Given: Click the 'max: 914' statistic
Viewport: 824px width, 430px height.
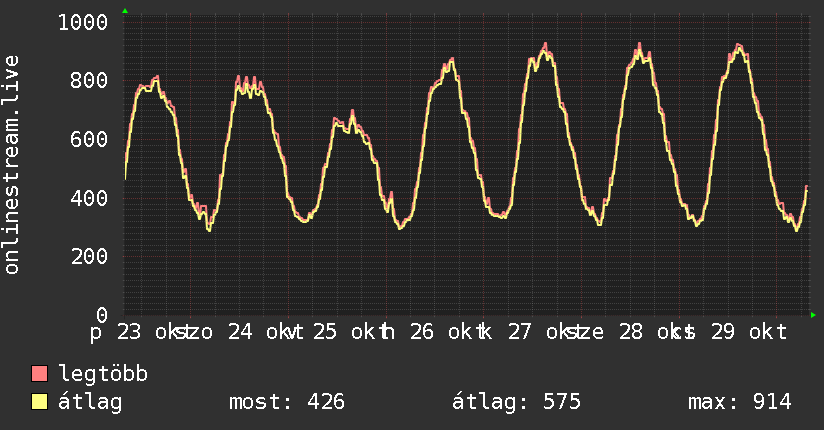Looking at the screenshot, I should click(739, 402).
